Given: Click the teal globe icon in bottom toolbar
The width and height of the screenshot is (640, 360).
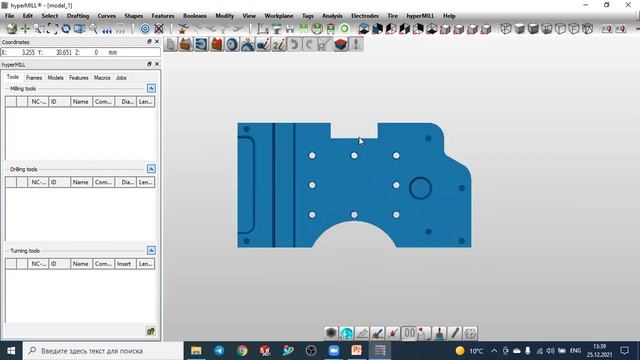Looking at the screenshot, I should click(x=346, y=333).
